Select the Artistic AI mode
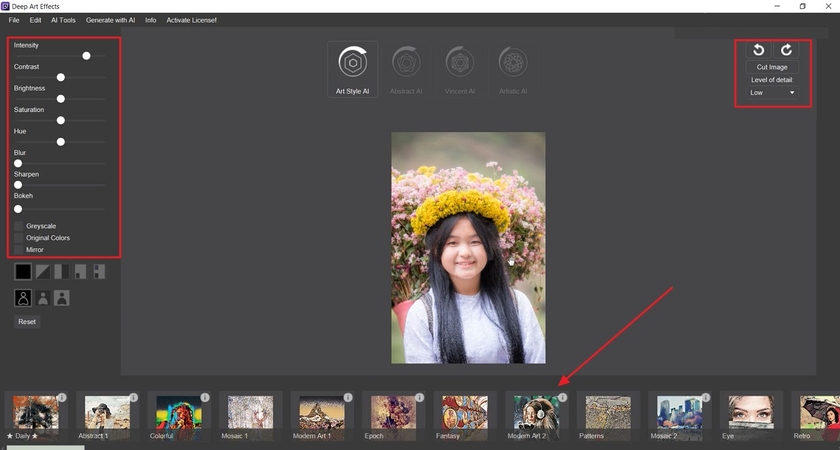Screen dimensions: 840x450 point(513,70)
